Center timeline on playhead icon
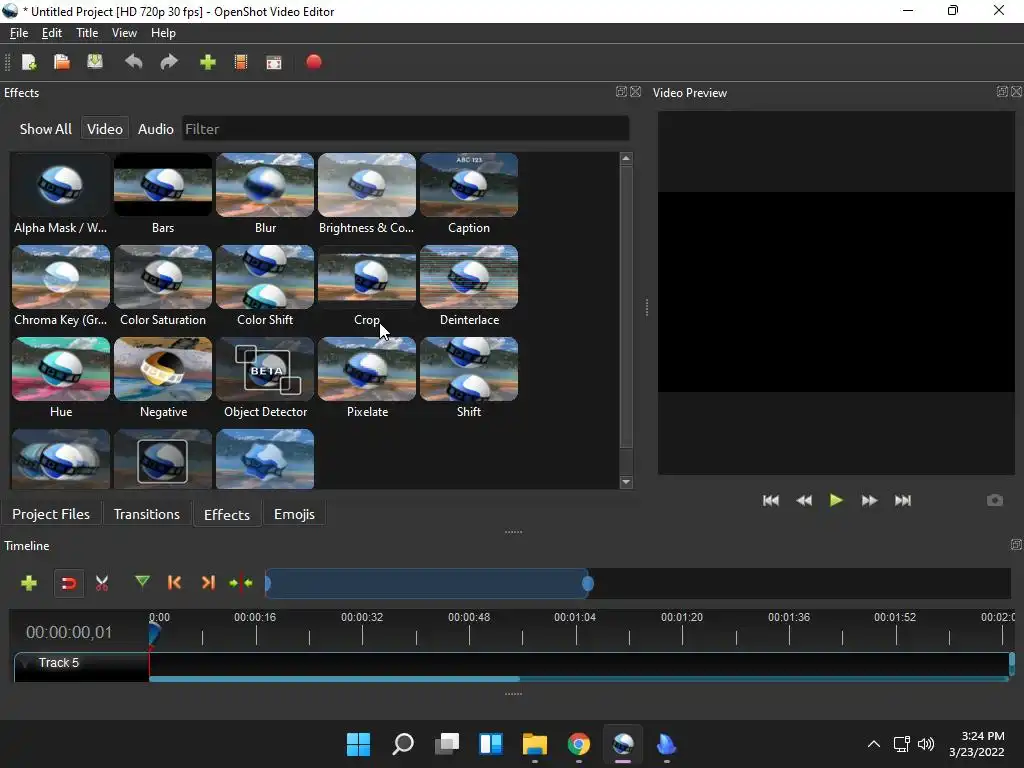This screenshot has height=768, width=1024. click(x=241, y=583)
